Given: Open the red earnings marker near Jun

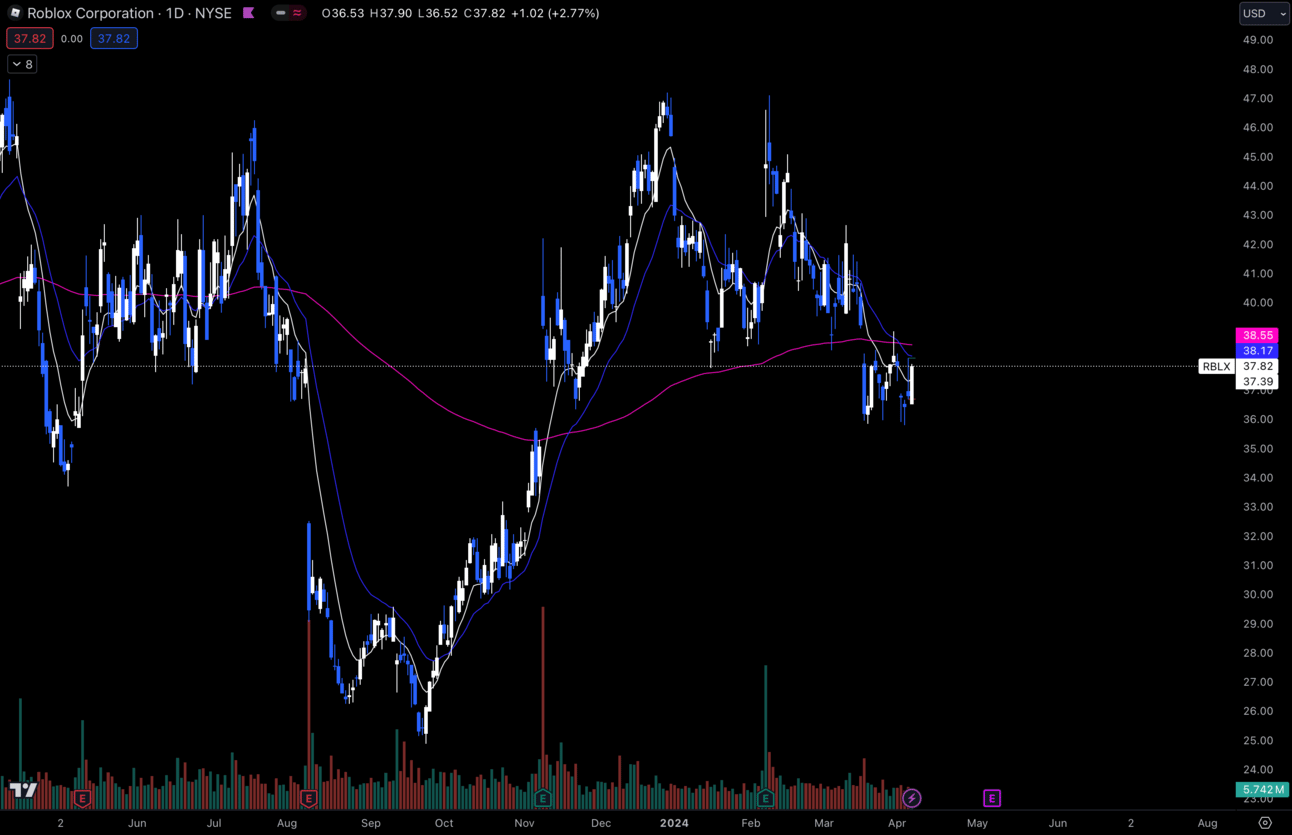Looking at the screenshot, I should [x=83, y=798].
